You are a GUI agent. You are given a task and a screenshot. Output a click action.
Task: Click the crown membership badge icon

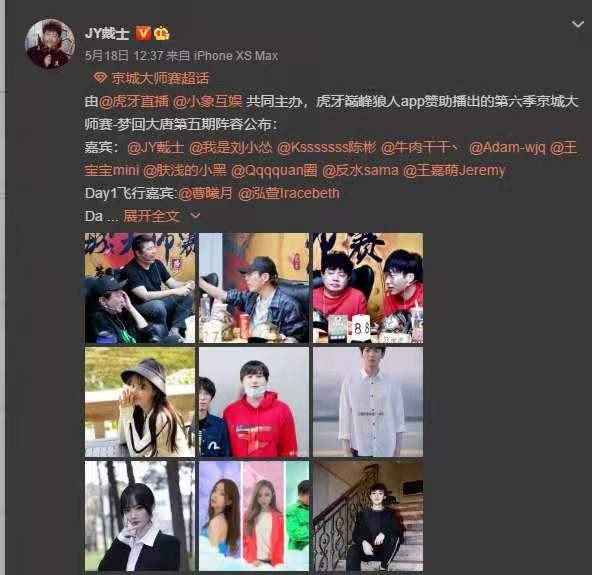click(x=162, y=33)
